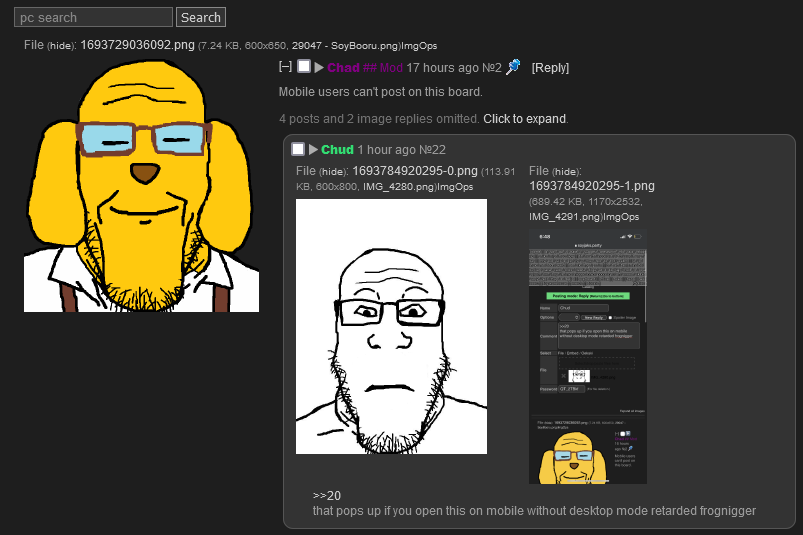Open the mobile screenshot thumbnail

coord(588,357)
